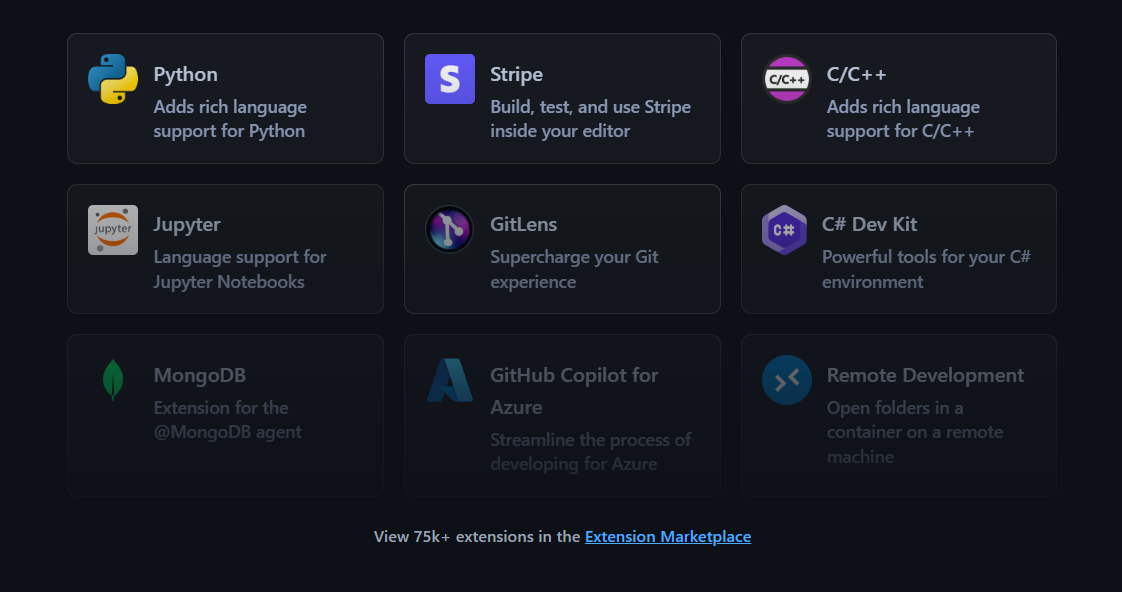Click the C# Dev Kit title
Viewport: 1122px width, 592px height.
pos(869,225)
